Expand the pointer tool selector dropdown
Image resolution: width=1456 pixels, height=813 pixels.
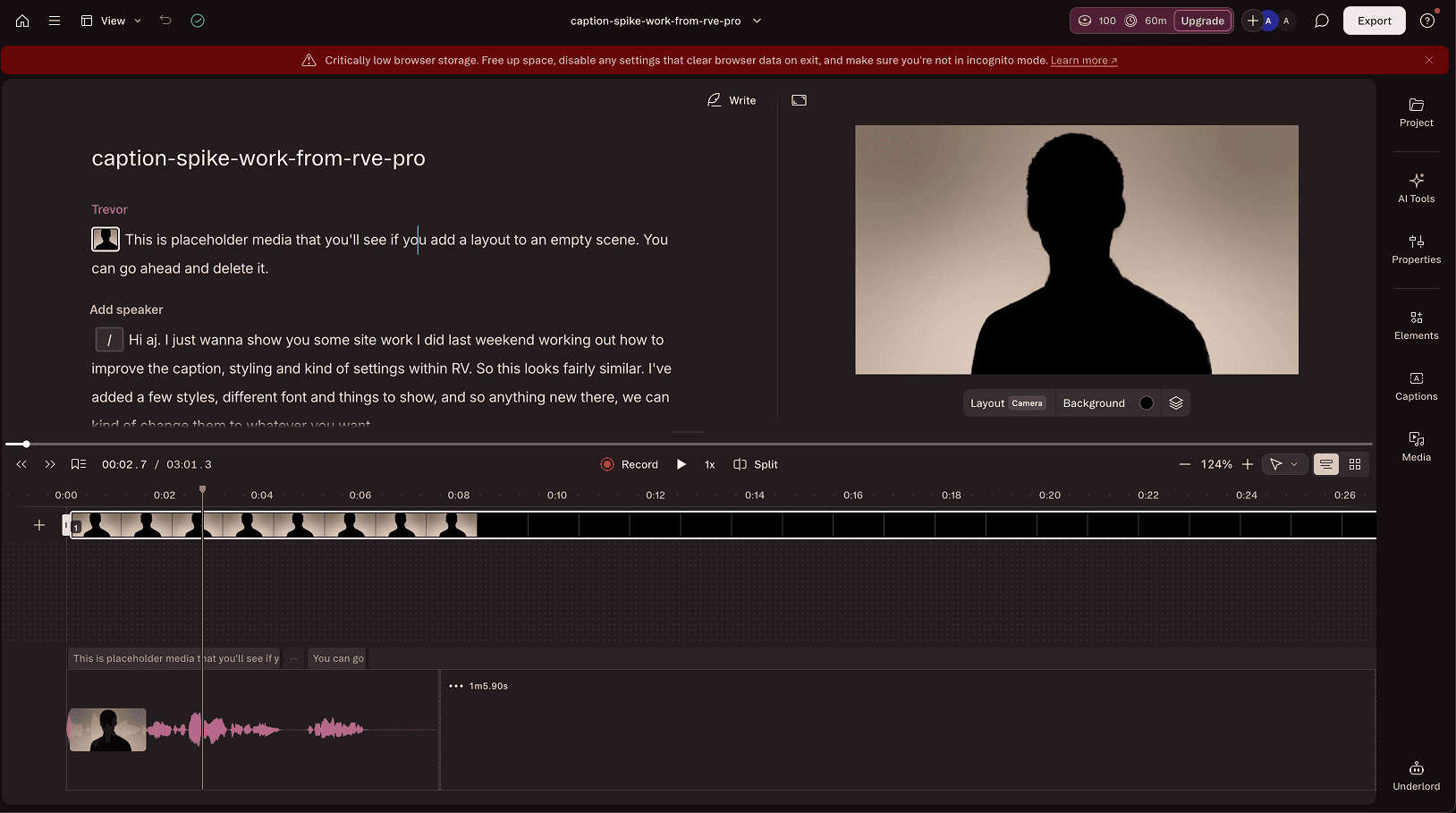click(1294, 464)
